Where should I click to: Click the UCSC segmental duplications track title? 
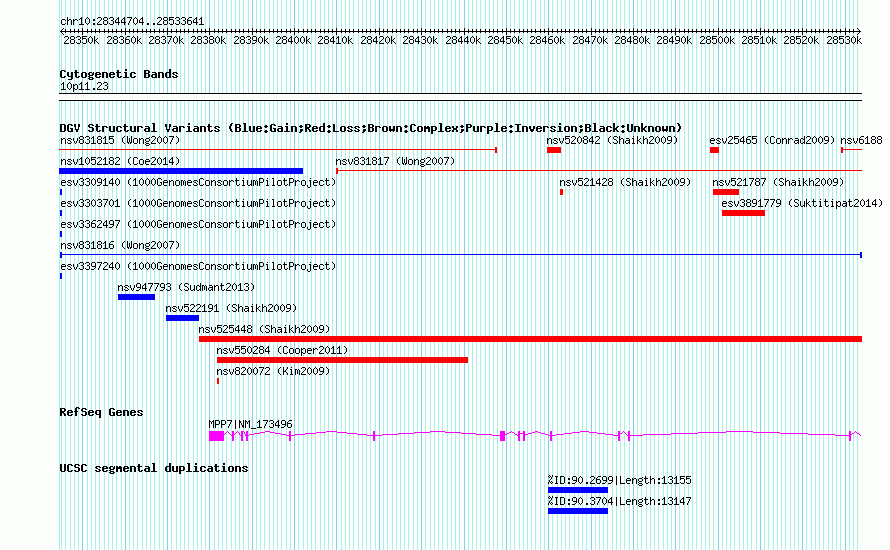coord(154,468)
